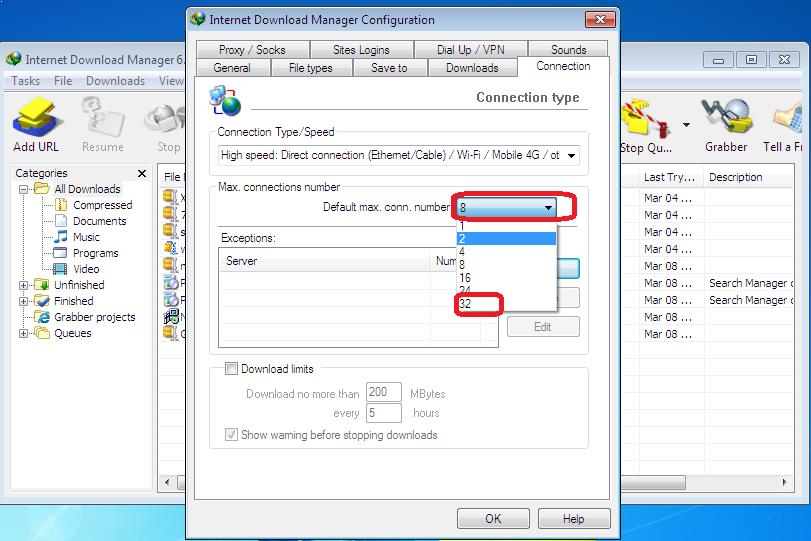Switch to the General tab
Image resolution: width=811 pixels, height=541 pixels.
point(233,68)
